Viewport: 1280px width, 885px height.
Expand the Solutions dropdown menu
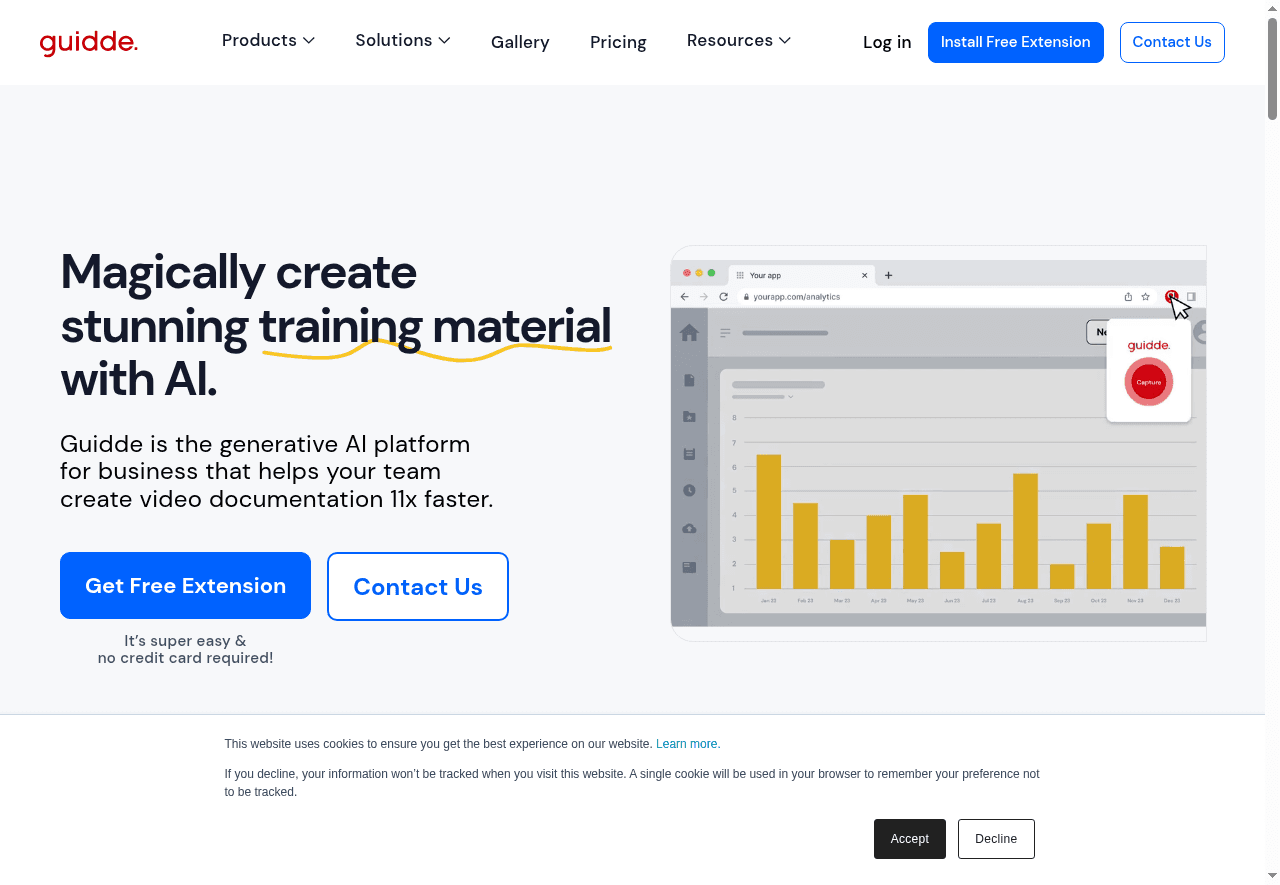coord(402,41)
